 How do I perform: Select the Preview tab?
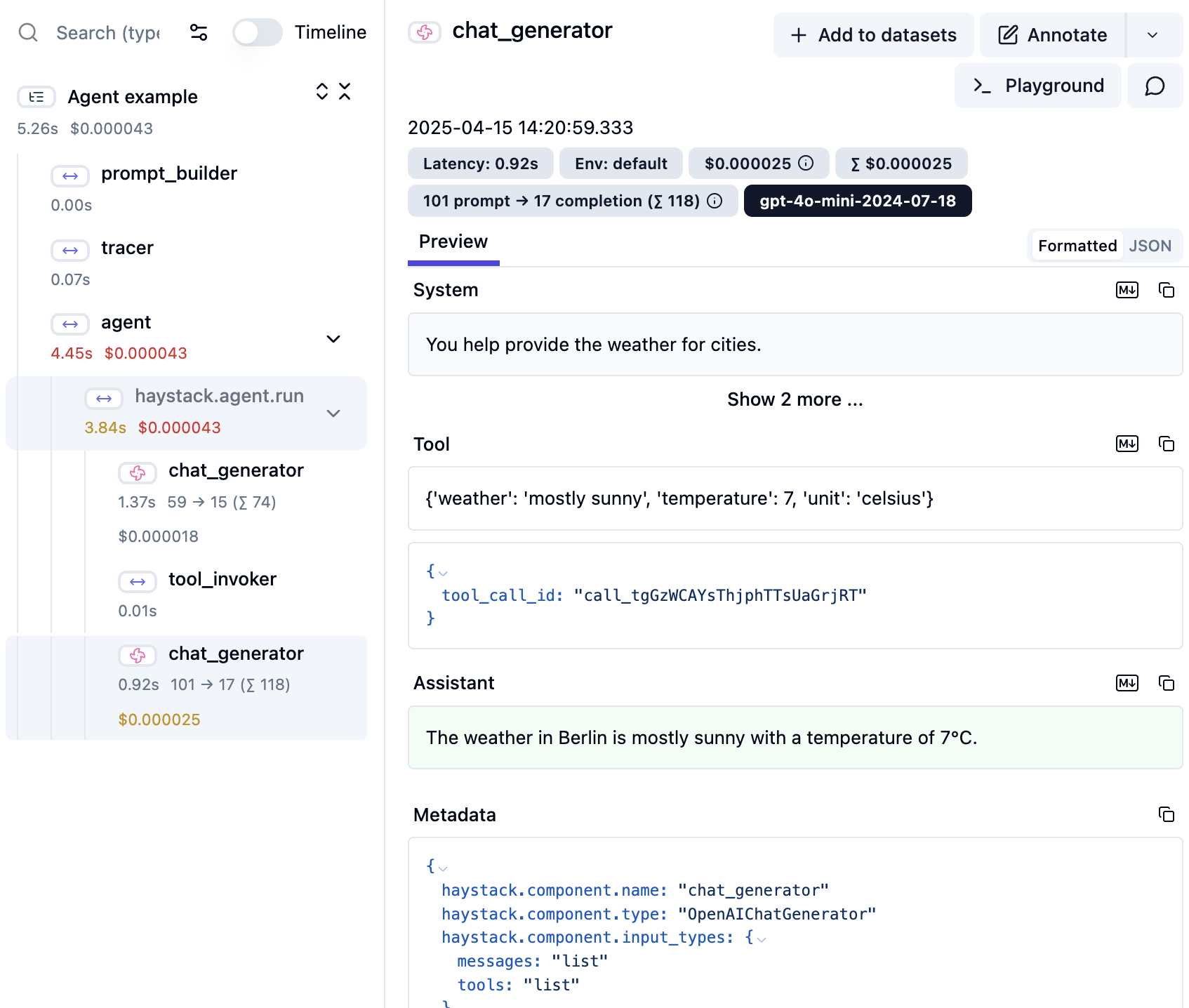[x=453, y=241]
